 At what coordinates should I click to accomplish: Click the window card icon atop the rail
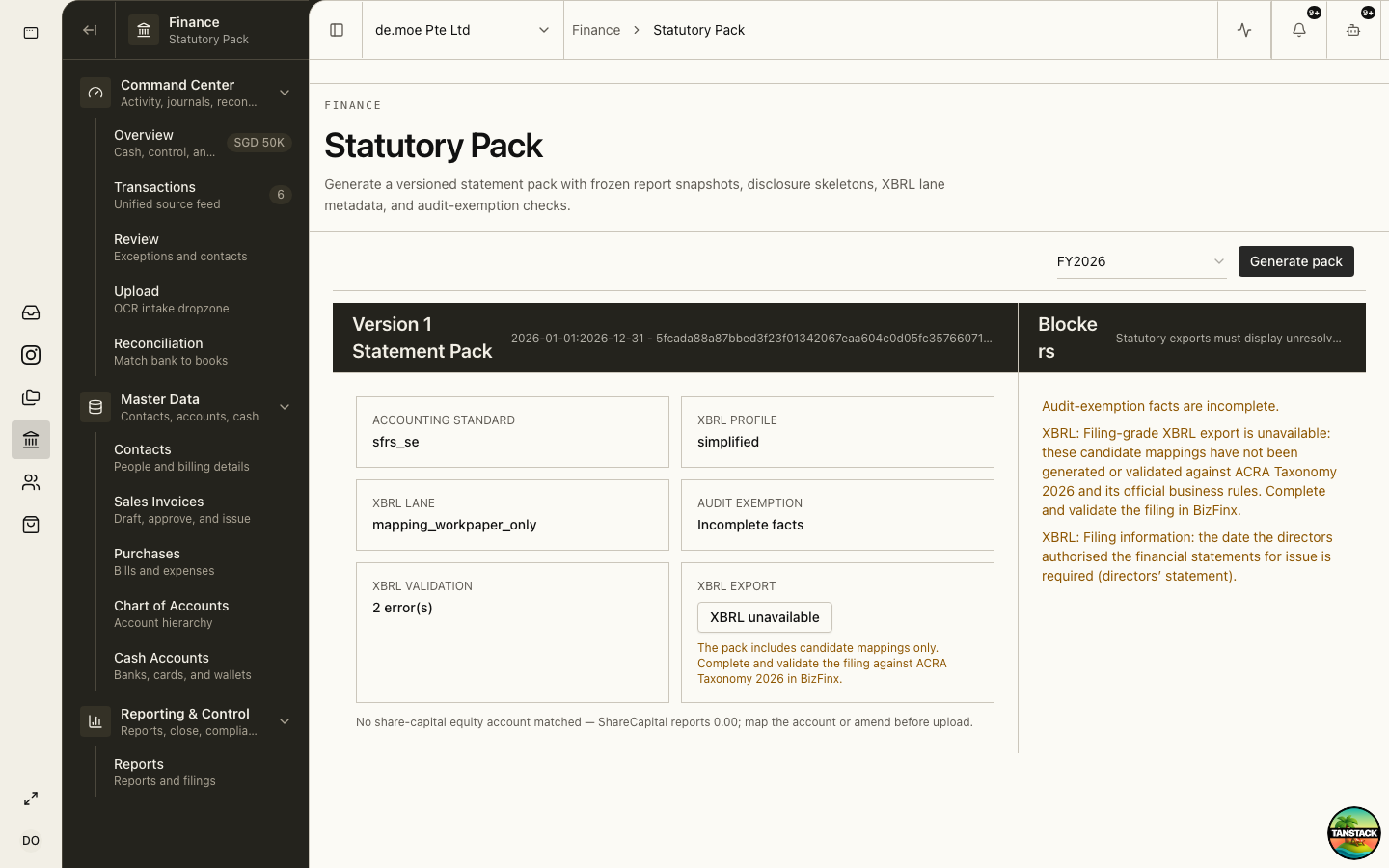[31, 33]
